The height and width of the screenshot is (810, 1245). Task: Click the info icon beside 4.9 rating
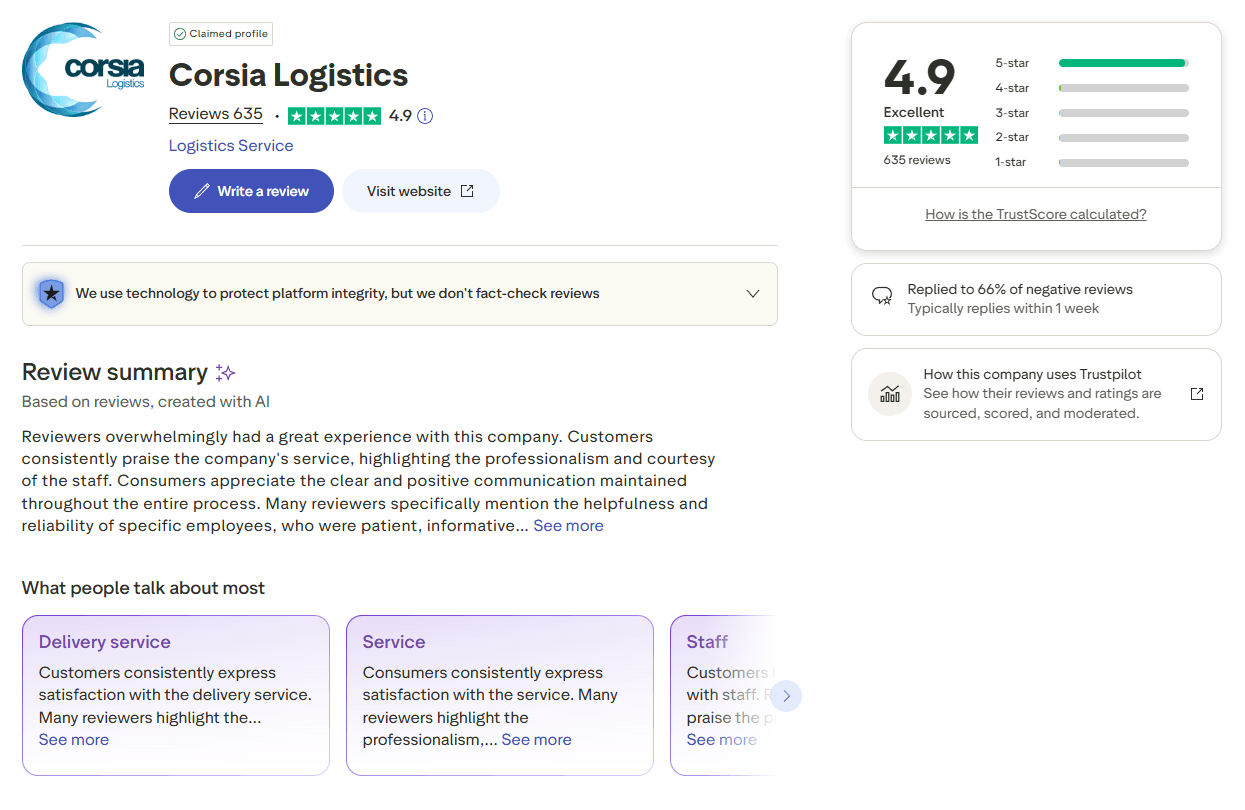coord(425,116)
